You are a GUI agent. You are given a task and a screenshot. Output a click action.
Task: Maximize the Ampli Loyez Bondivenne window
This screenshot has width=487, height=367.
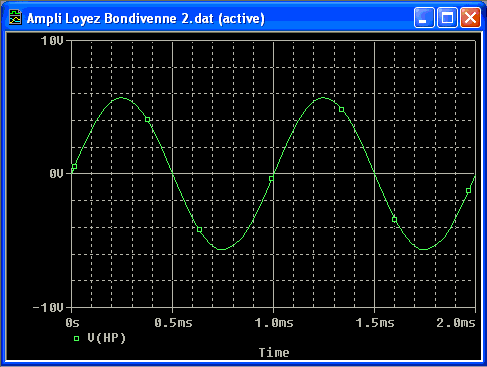[447, 17]
